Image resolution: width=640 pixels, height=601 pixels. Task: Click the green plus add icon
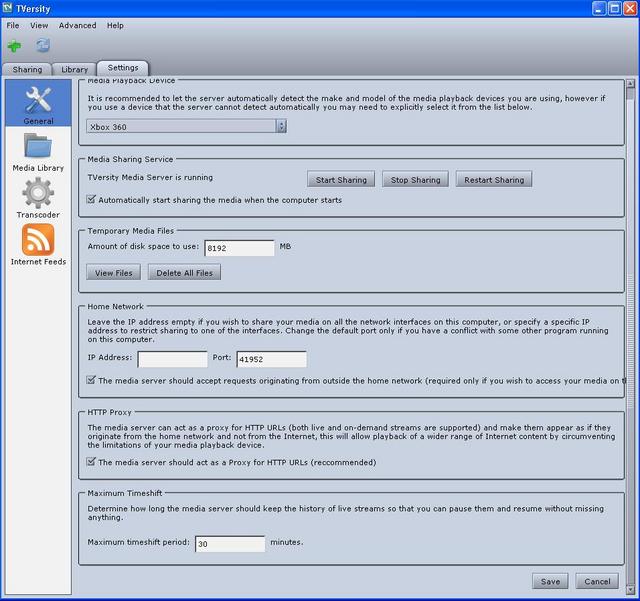(14, 46)
